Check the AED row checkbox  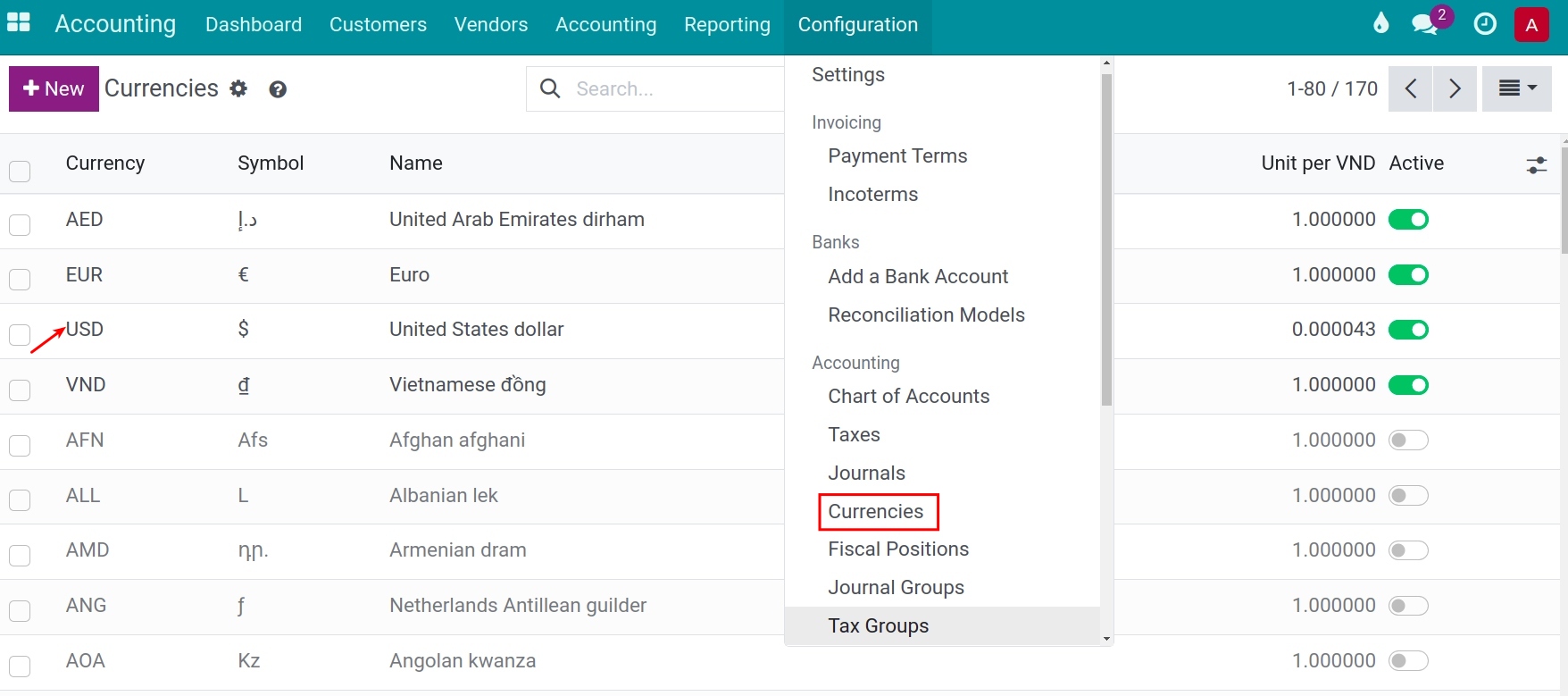click(20, 224)
